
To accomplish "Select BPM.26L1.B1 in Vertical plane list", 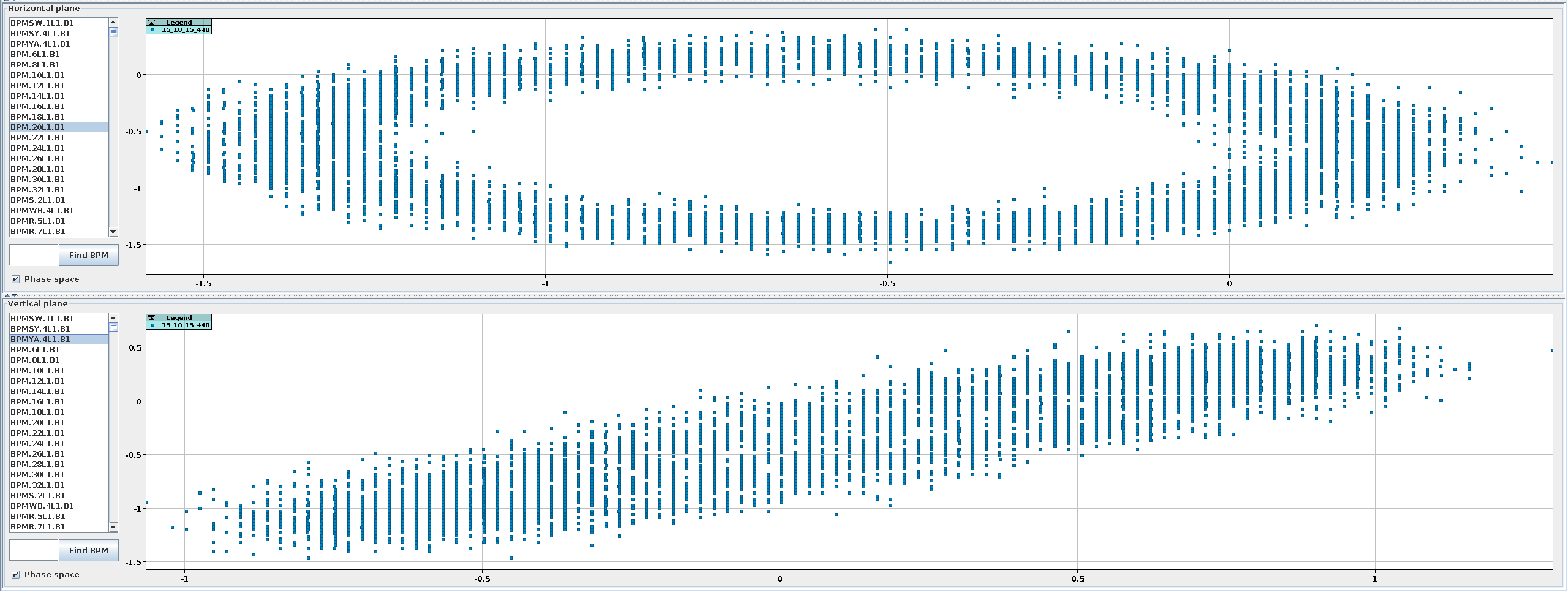I will pyautogui.click(x=59, y=453).
